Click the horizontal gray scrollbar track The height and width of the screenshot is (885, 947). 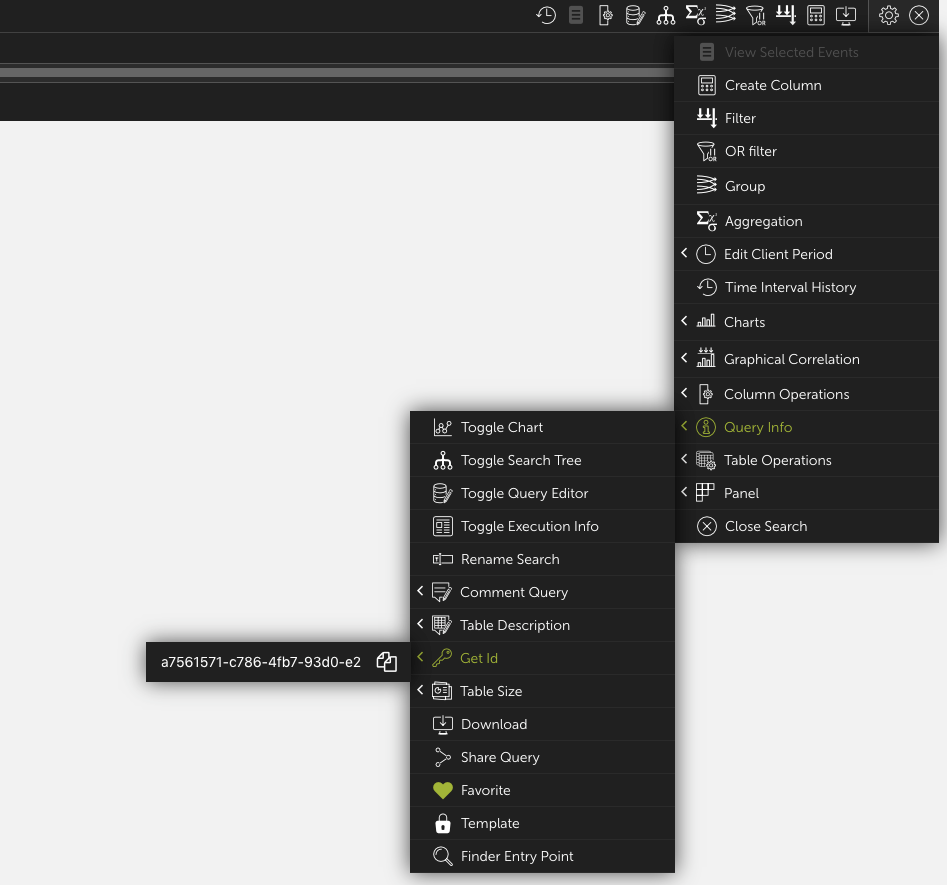336,73
